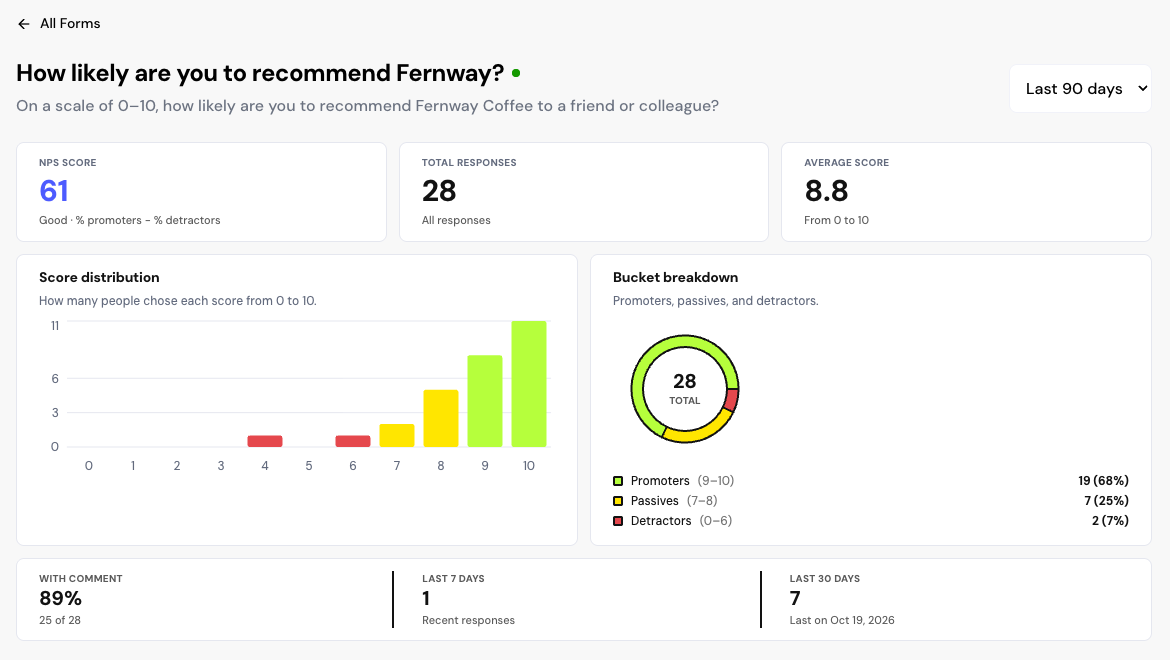Click the NPS score value 61
Screen dimensions: 1170x660
[54, 191]
